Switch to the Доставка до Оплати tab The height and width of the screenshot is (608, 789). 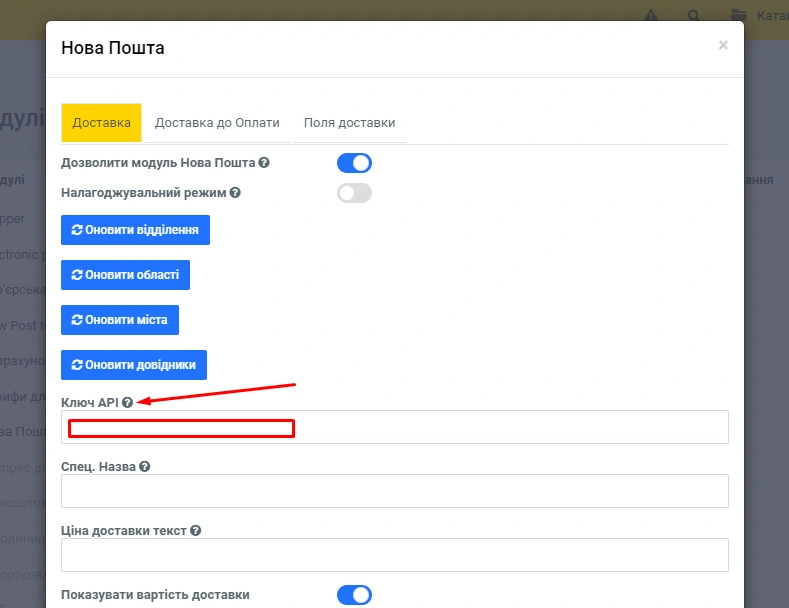tap(217, 123)
